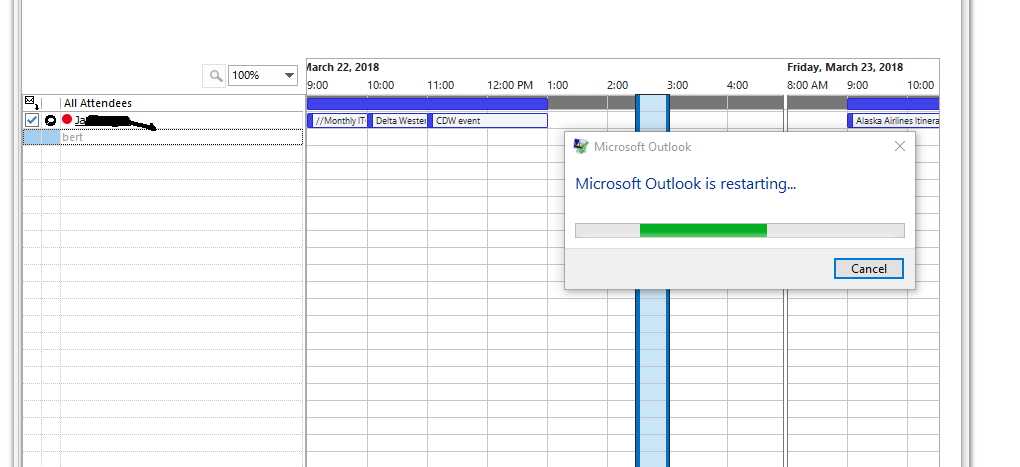Click the 'March 22, 2018' date header

tap(343, 67)
